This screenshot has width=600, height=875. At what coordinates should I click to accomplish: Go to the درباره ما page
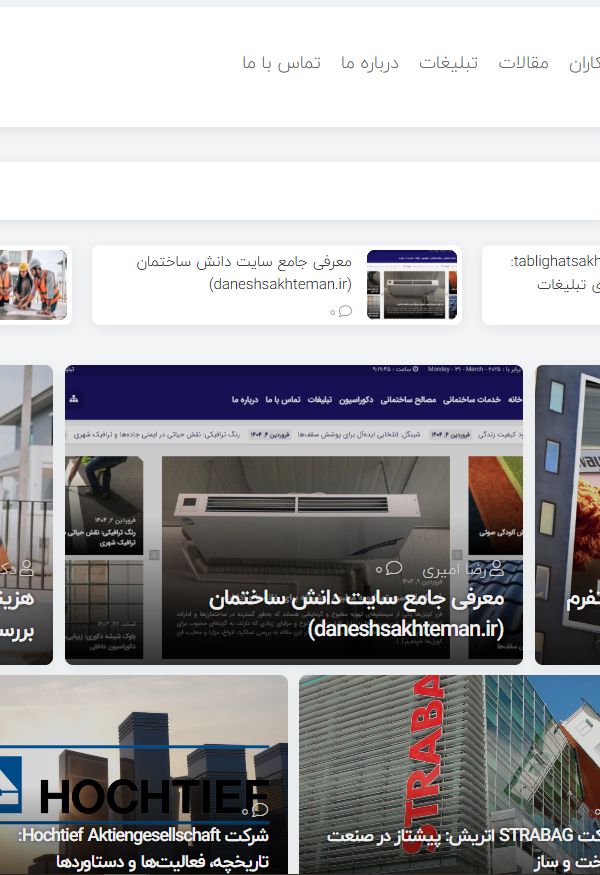click(x=369, y=63)
